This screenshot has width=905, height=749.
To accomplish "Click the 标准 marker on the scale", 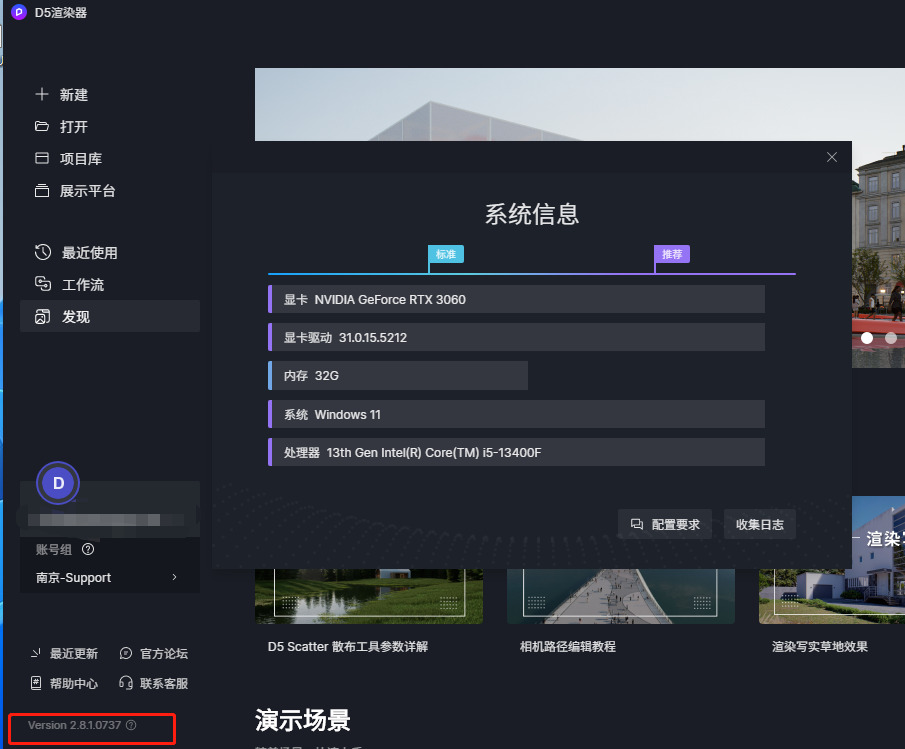I will pyautogui.click(x=446, y=254).
